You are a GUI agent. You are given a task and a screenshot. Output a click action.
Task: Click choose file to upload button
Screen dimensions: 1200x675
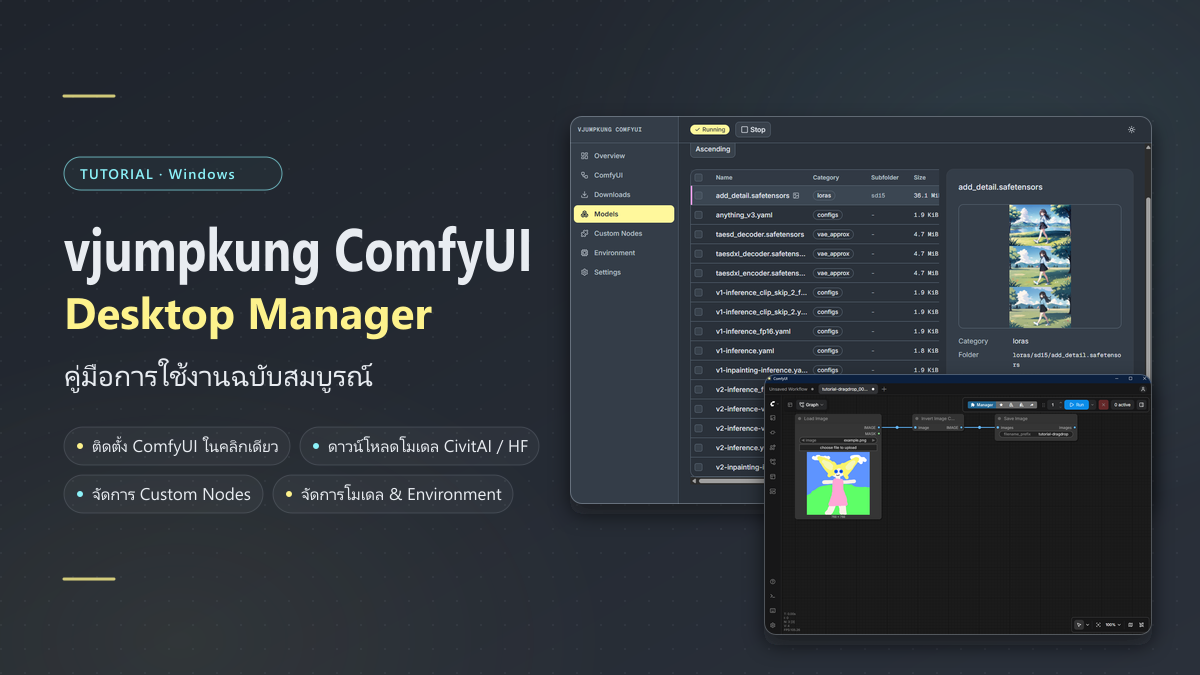838,447
